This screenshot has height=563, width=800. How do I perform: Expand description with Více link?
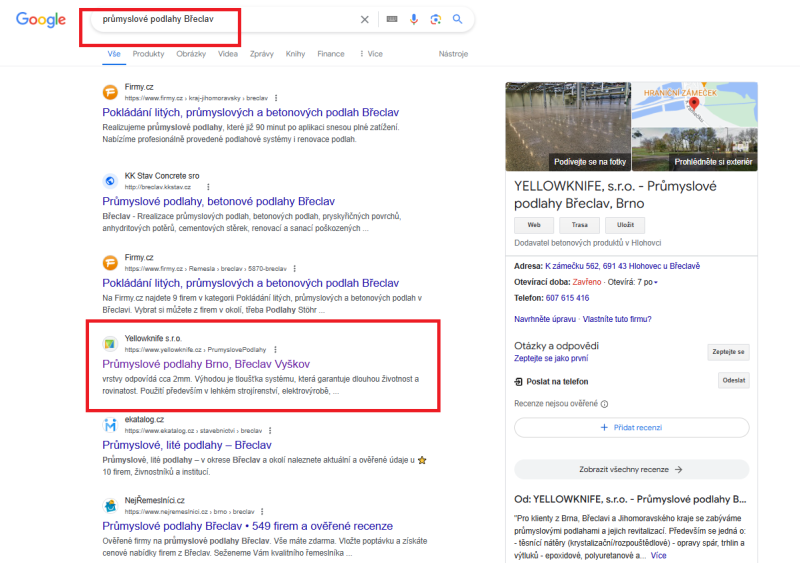[x=658, y=556]
